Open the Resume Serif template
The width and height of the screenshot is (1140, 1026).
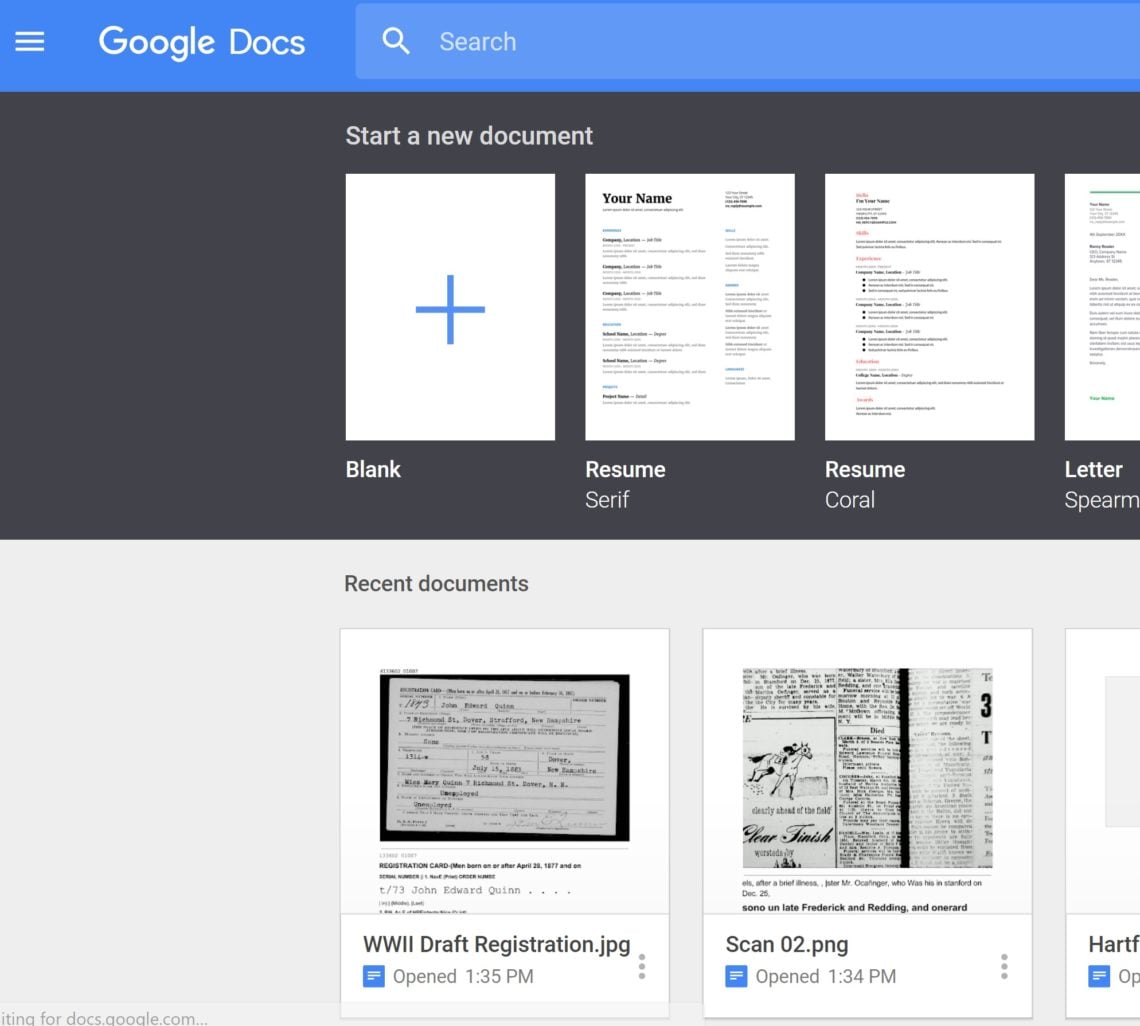(x=690, y=307)
